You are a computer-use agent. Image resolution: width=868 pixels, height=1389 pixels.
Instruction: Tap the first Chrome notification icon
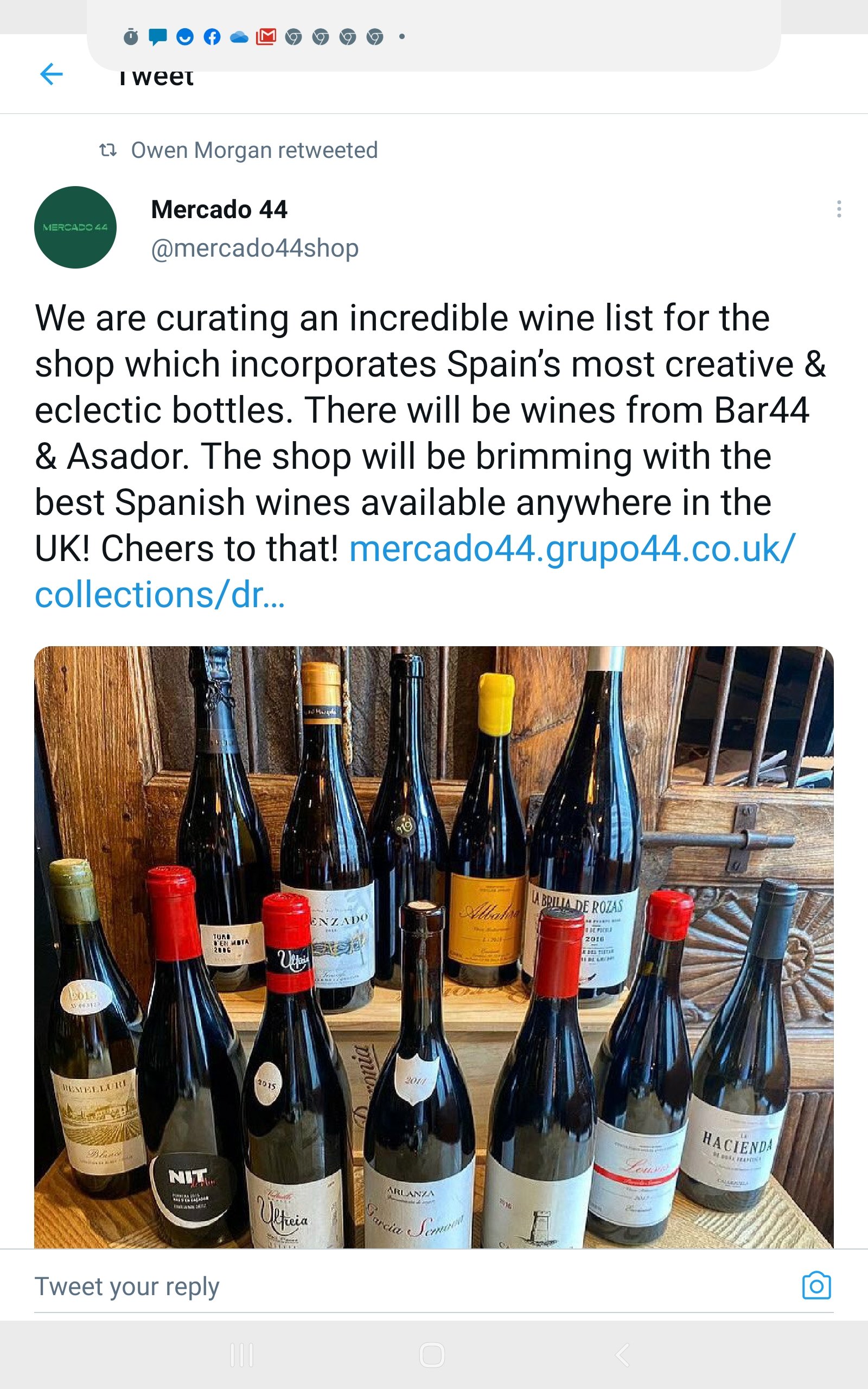point(293,37)
